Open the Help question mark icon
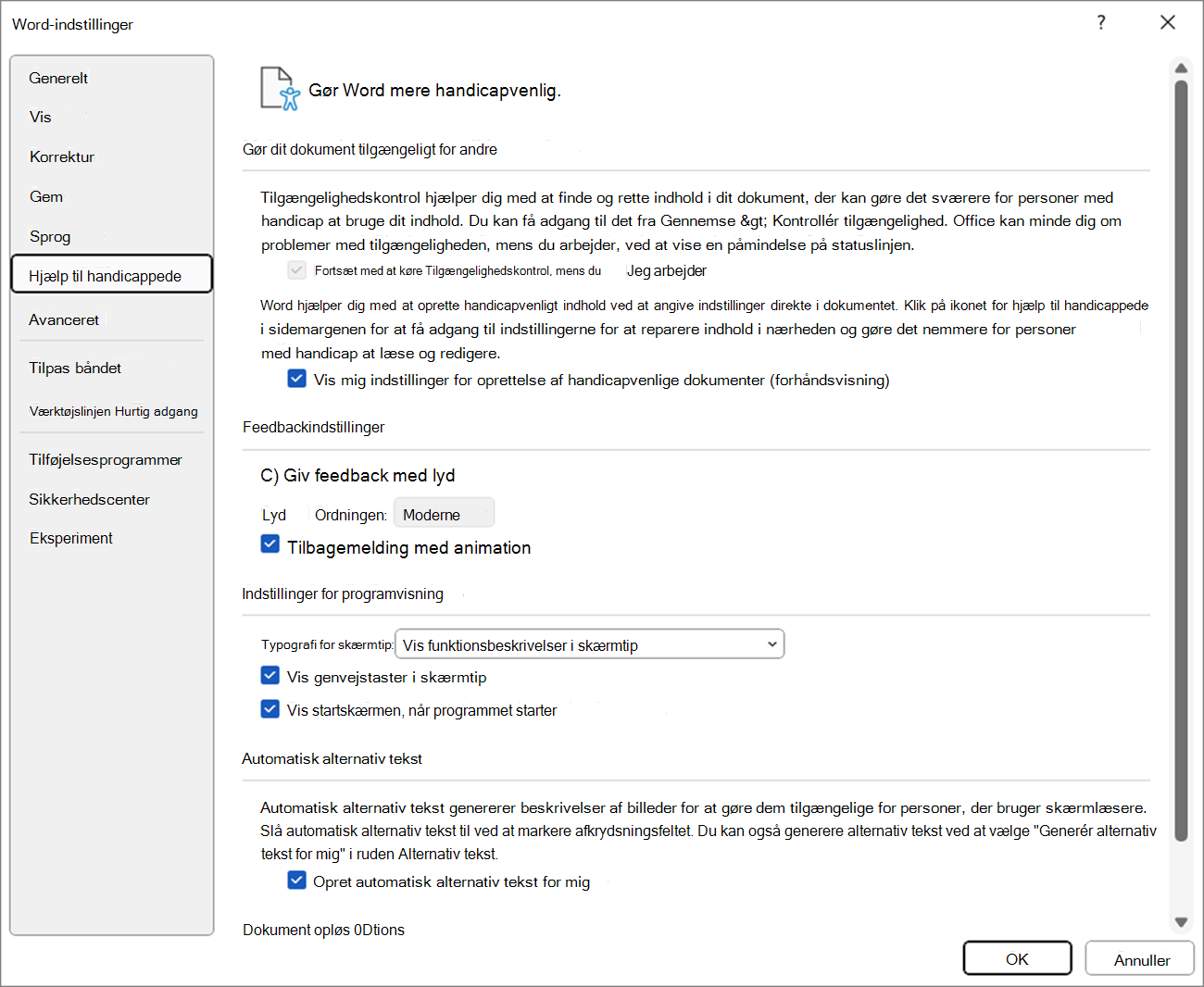Screen dimensions: 1204x987 [x=1101, y=22]
